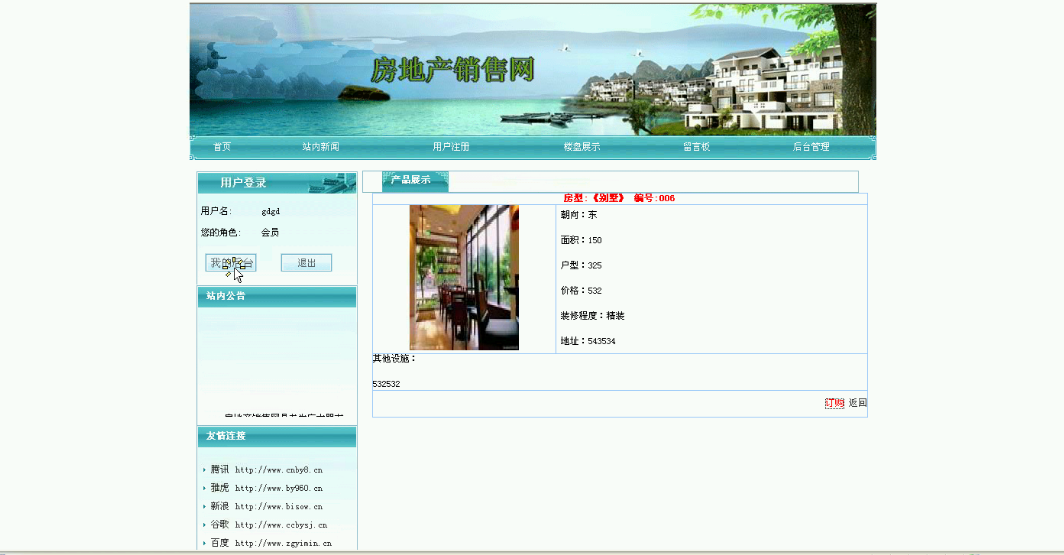The width and height of the screenshot is (1064, 555).
Task: Click the 退出 logout button
Action: tap(306, 263)
